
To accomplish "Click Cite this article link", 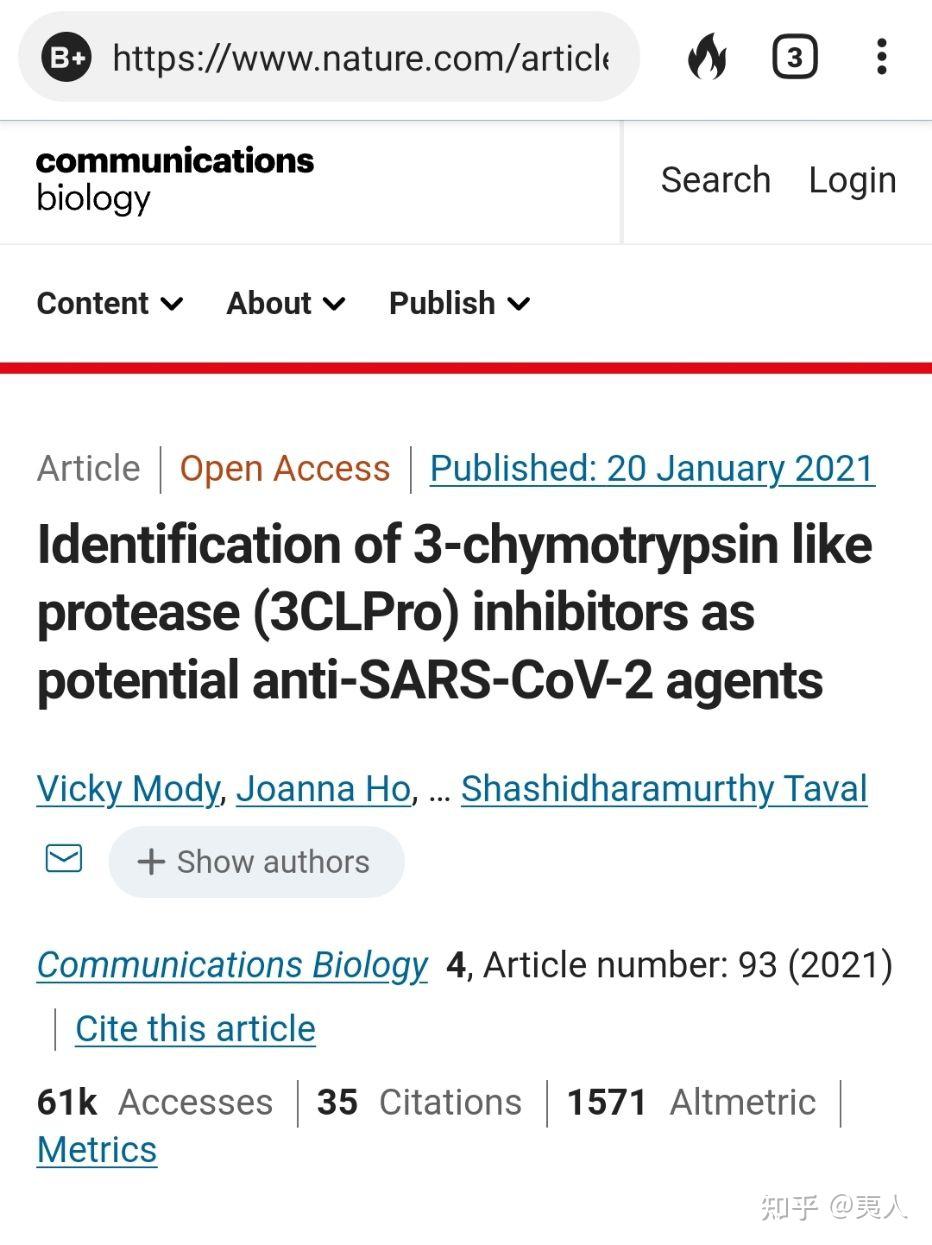I will [195, 1029].
